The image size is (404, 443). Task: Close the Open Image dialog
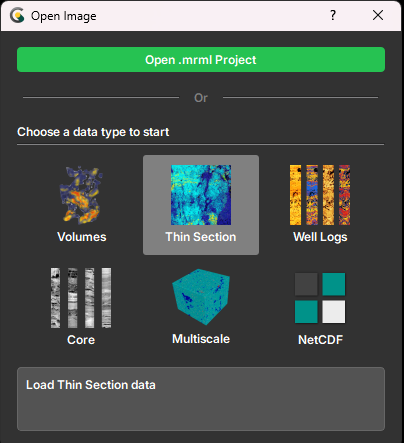pyautogui.click(x=378, y=15)
